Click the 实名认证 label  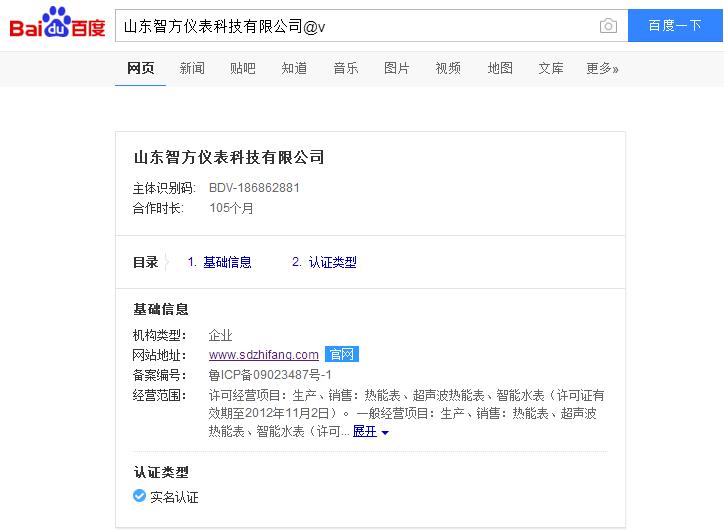tap(175, 497)
